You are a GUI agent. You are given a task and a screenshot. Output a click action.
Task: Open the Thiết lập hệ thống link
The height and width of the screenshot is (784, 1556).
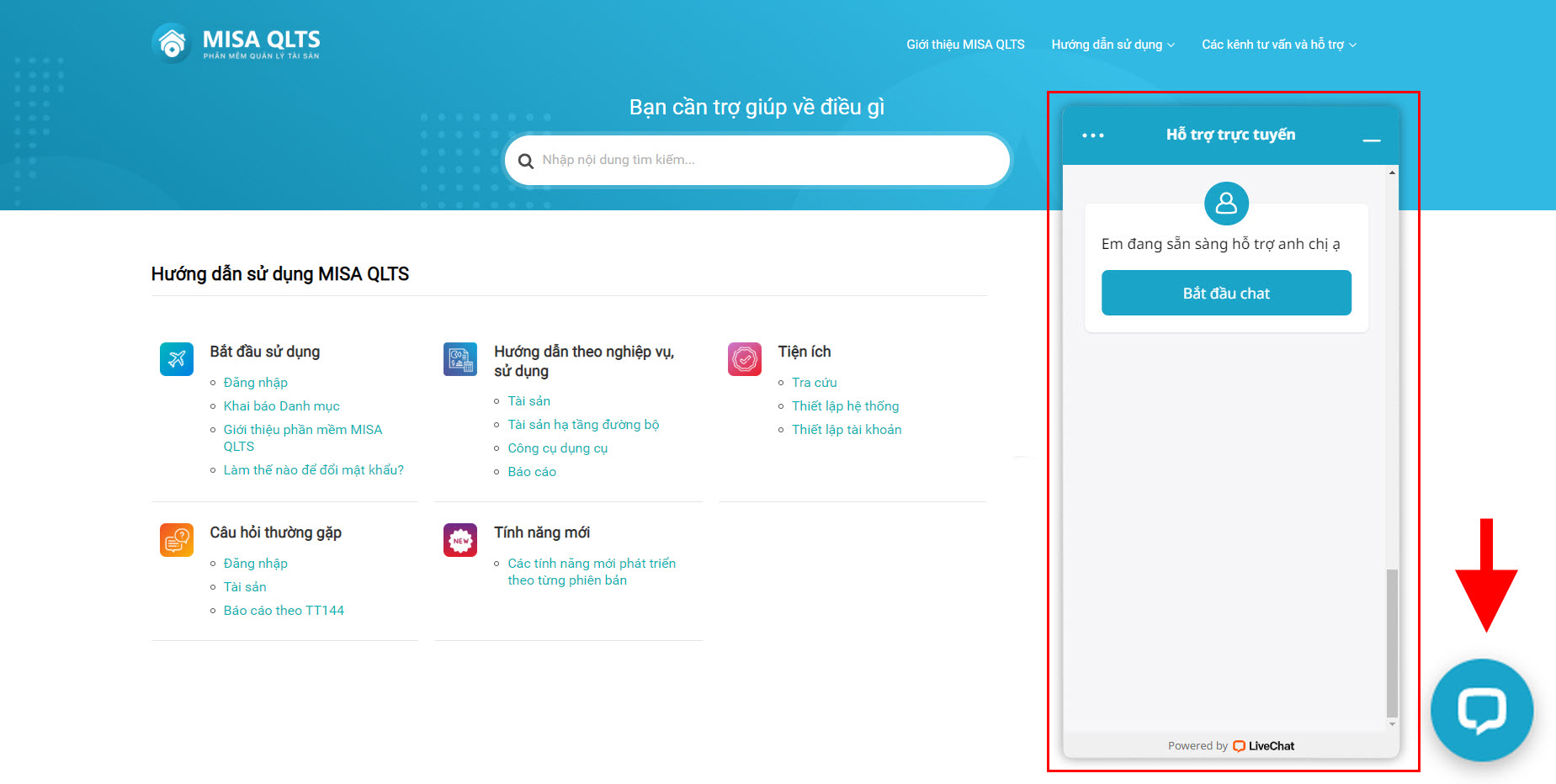click(846, 406)
